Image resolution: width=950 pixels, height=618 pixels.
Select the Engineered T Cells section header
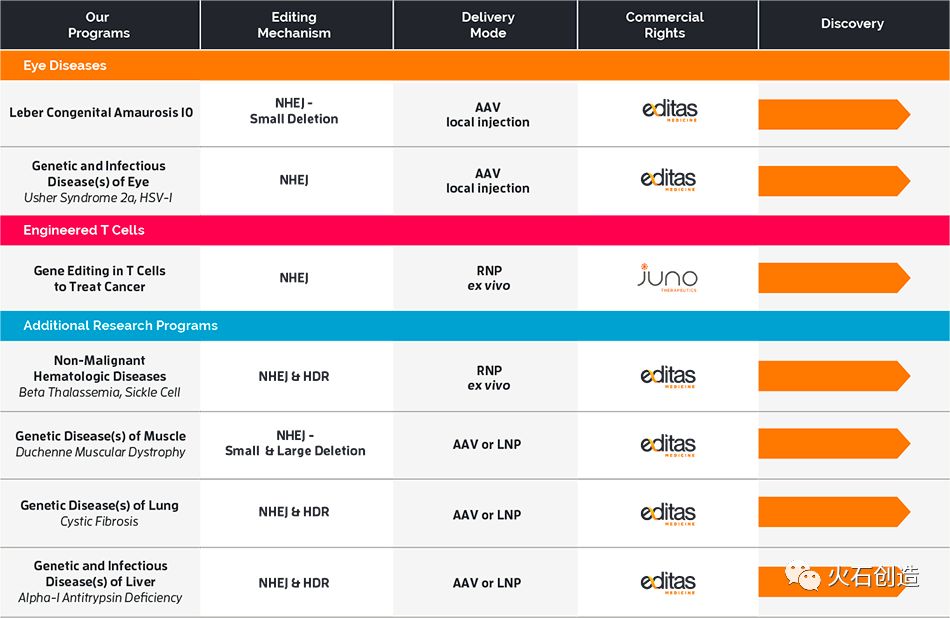(84, 230)
